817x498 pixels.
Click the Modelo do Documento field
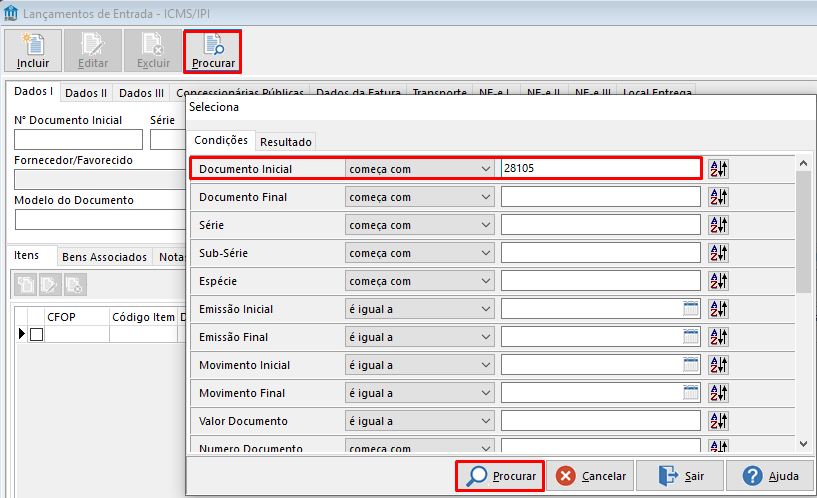pyautogui.click(x=100, y=220)
